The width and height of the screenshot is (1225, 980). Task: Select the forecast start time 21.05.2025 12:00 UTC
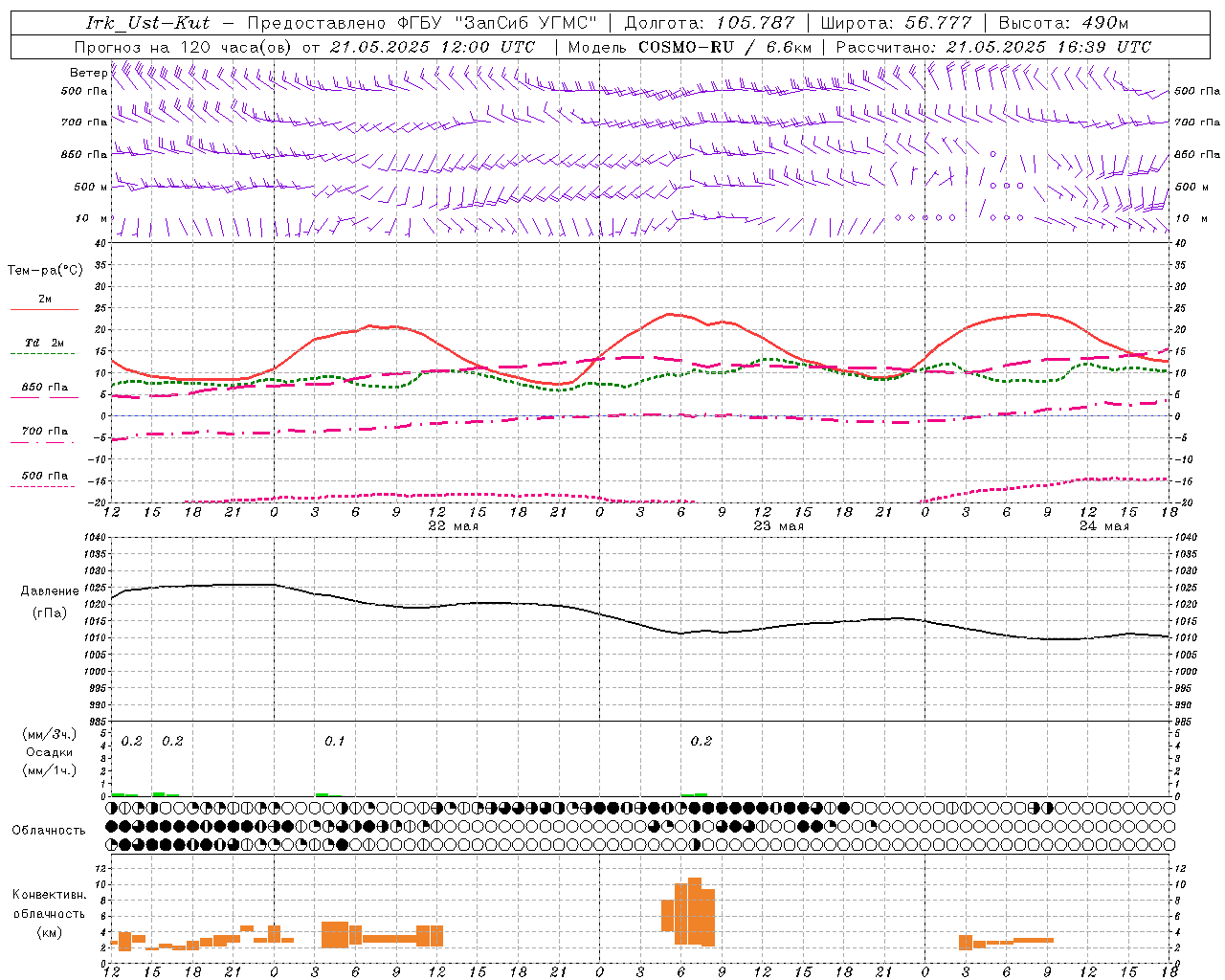pyautogui.click(x=433, y=46)
